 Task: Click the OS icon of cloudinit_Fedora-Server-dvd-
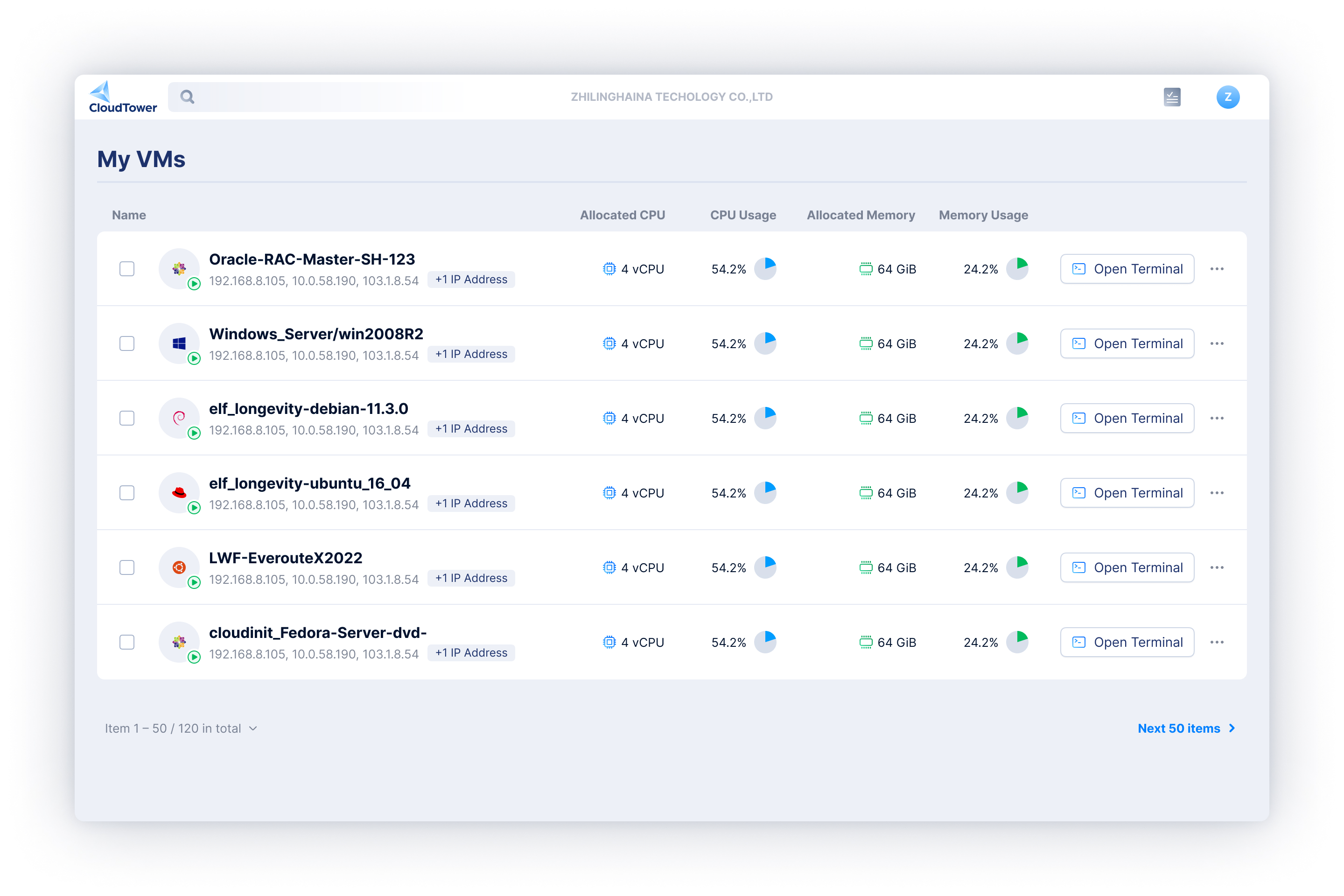point(179,642)
